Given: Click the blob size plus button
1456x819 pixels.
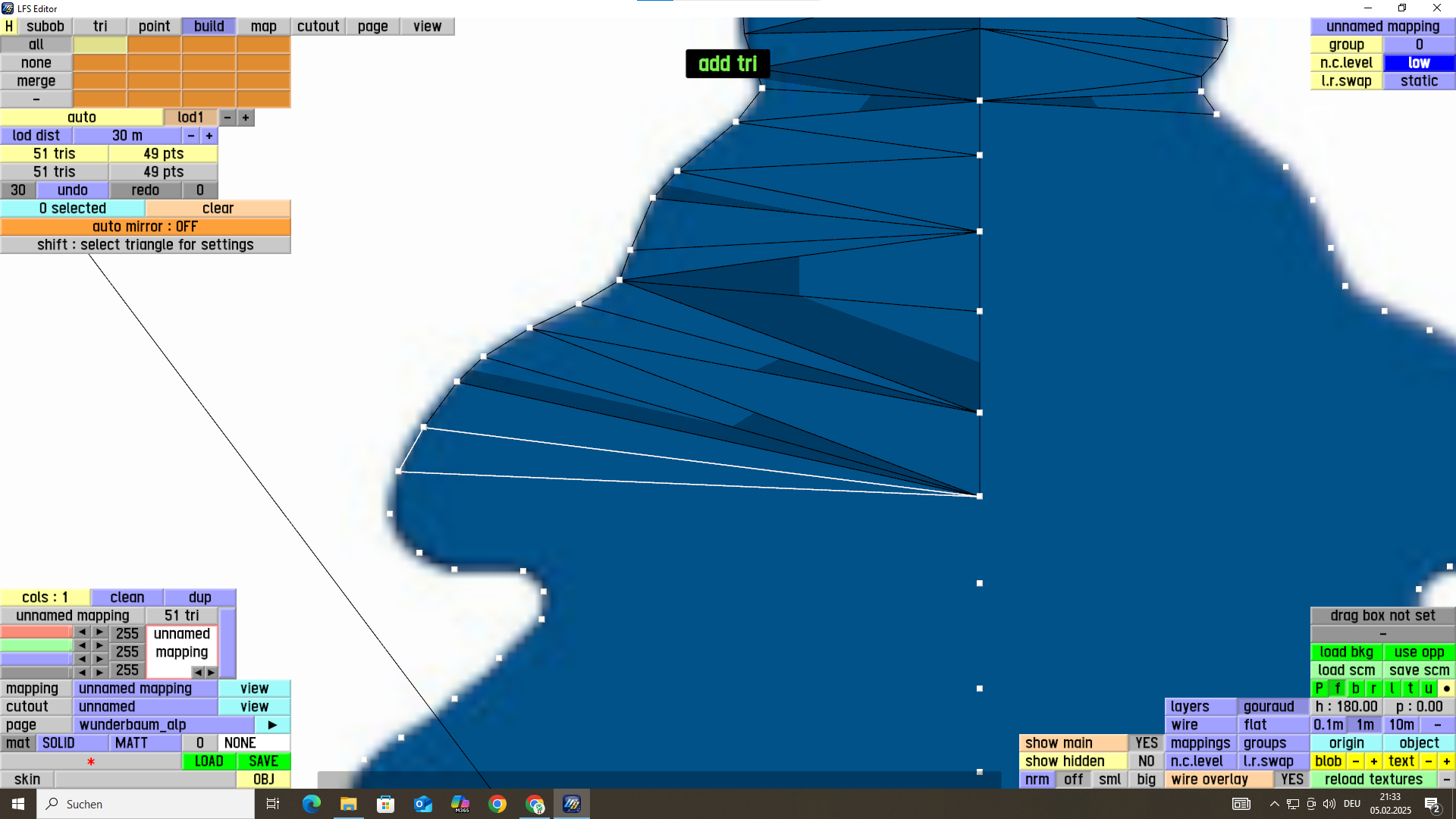Looking at the screenshot, I should [1373, 761].
